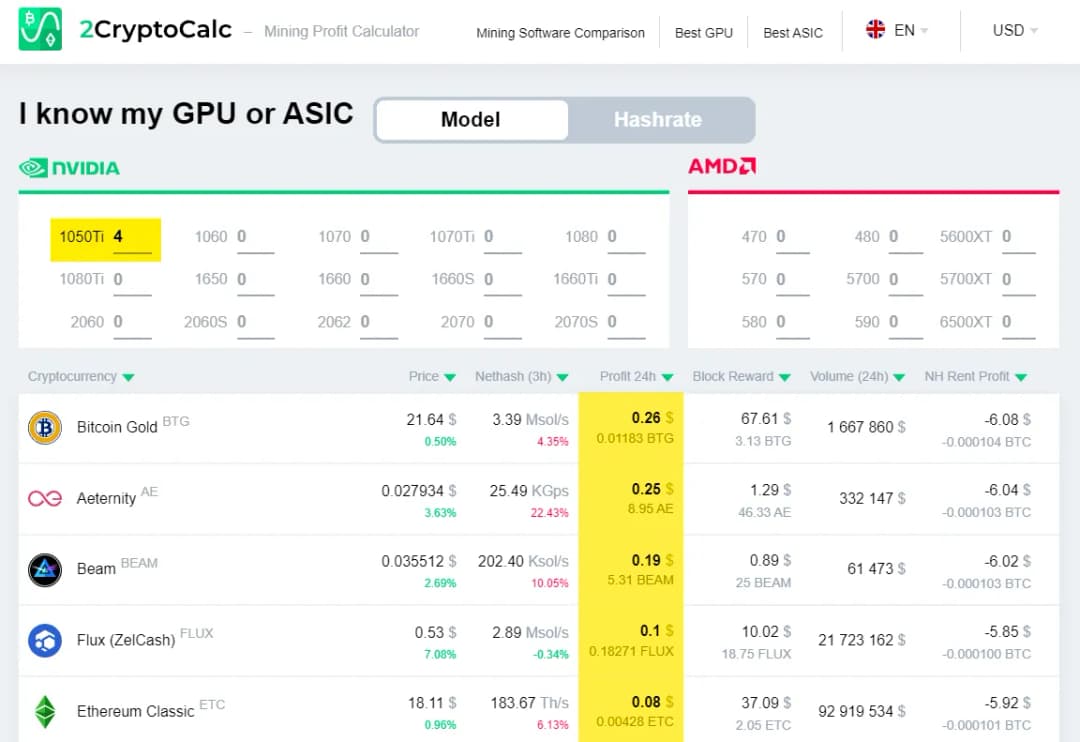The image size is (1080, 742).
Task: Click the 1050Ti quantity input field
Action: coord(132,238)
